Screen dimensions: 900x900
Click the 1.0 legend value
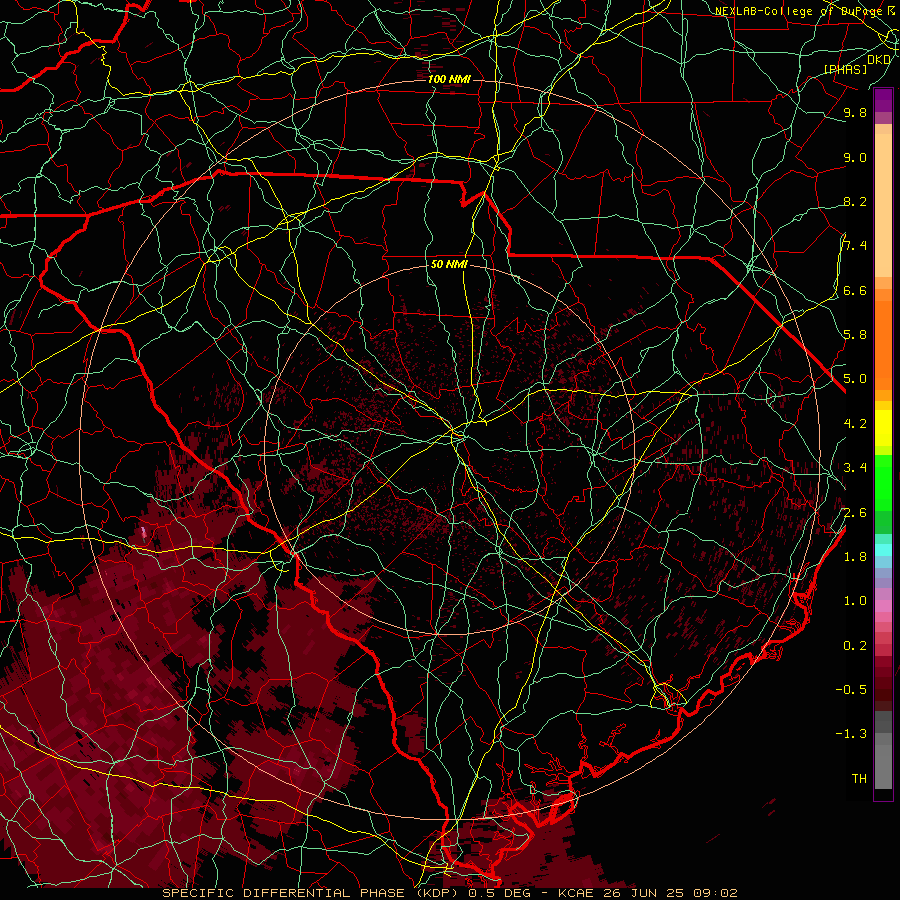coord(855,601)
